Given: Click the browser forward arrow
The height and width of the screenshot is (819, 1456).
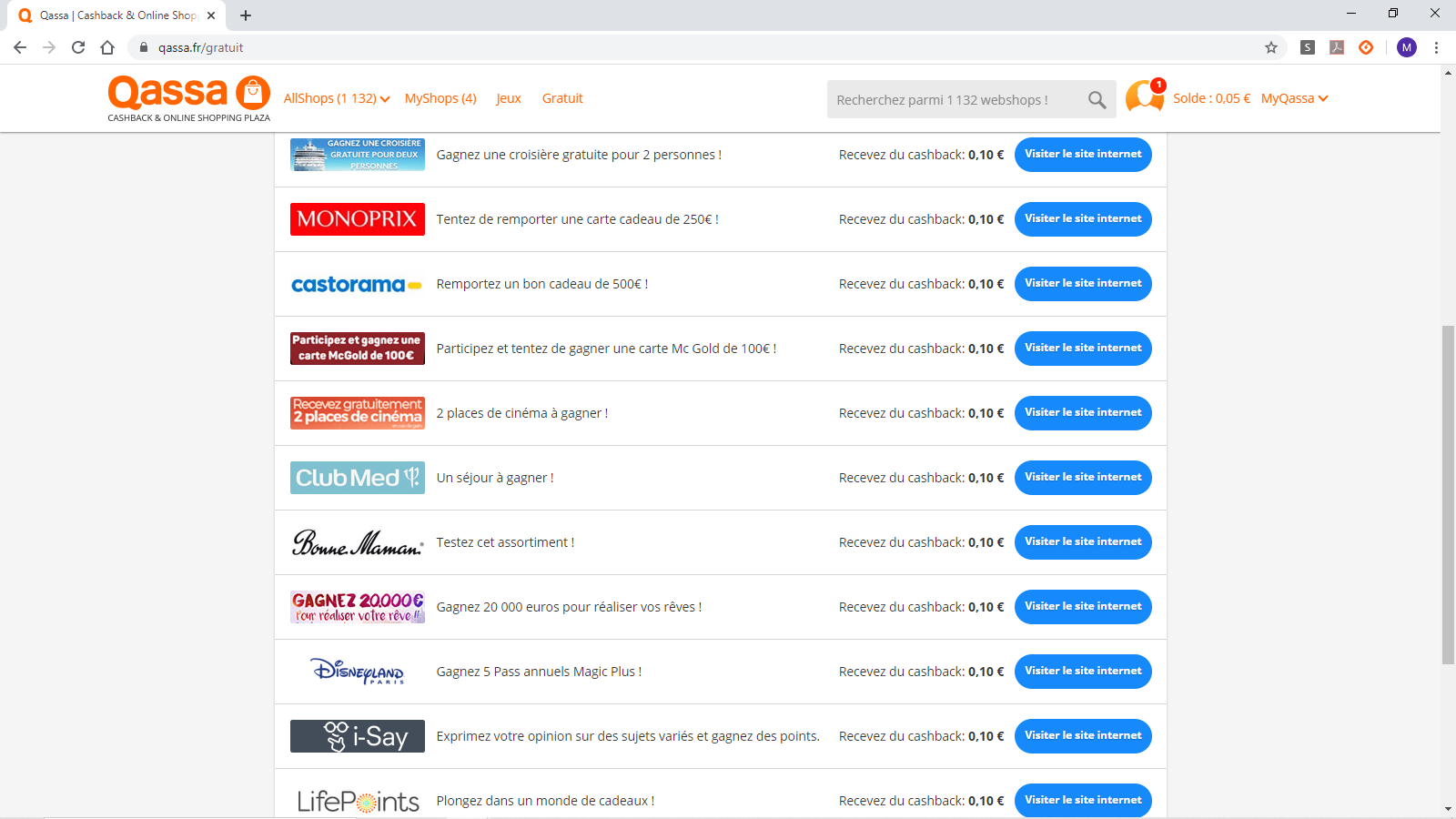Looking at the screenshot, I should point(49,47).
